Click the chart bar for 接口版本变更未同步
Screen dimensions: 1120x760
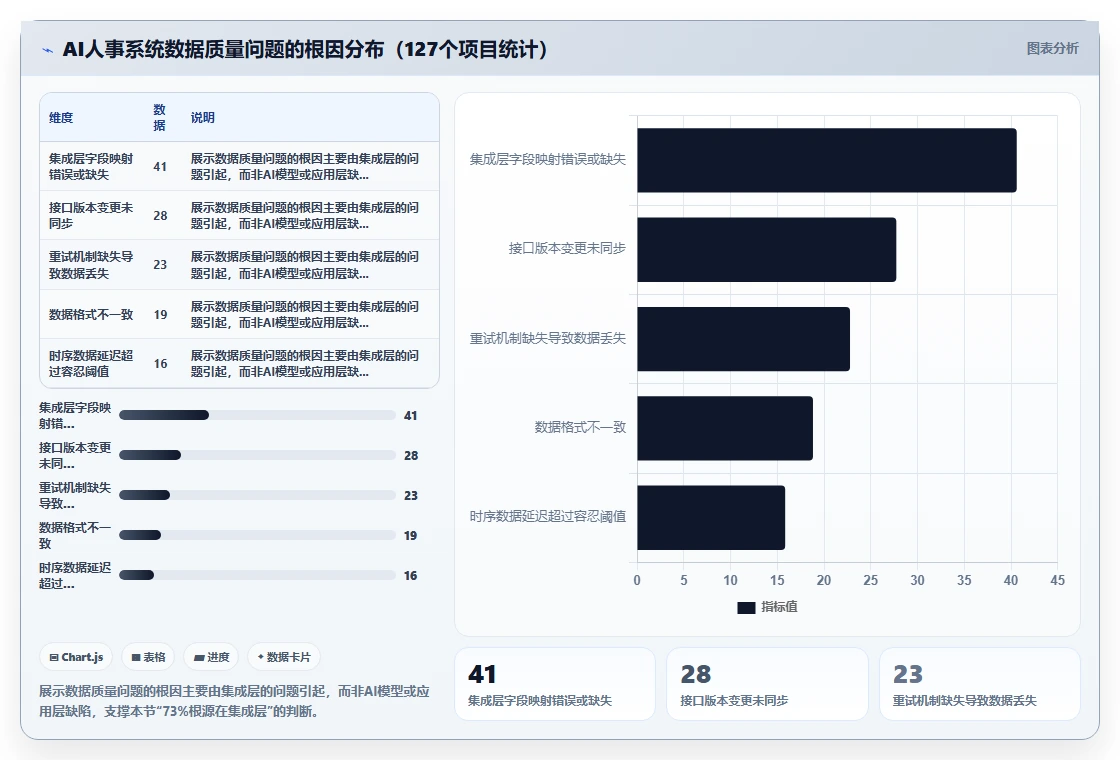pyautogui.click(x=766, y=250)
